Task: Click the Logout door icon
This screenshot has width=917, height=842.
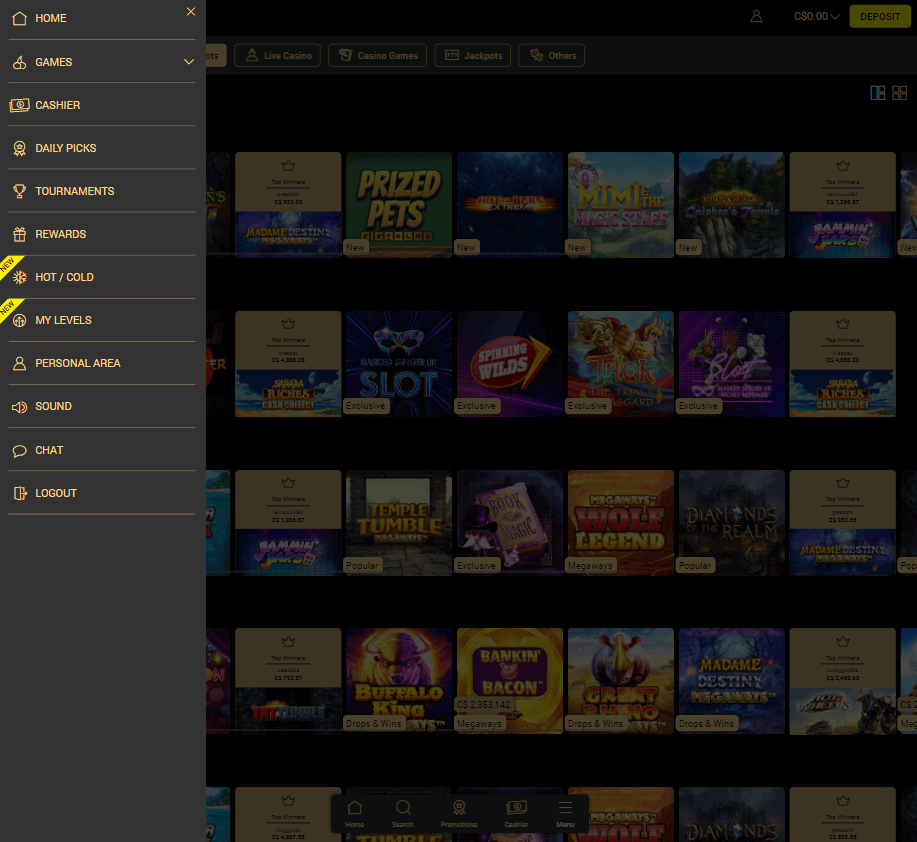Action: (x=19, y=494)
